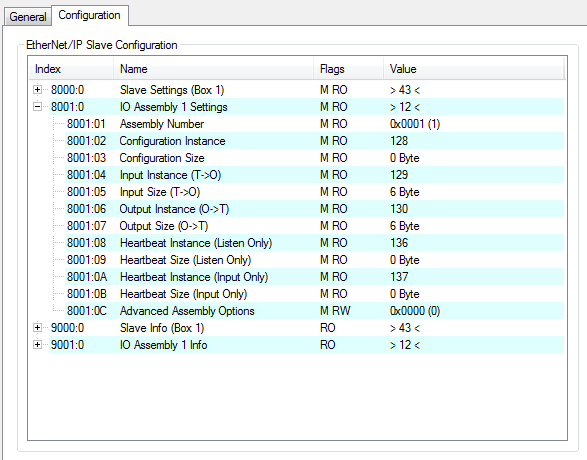
Task: Click the Input Size value '6 Byte'
Action: (x=404, y=192)
